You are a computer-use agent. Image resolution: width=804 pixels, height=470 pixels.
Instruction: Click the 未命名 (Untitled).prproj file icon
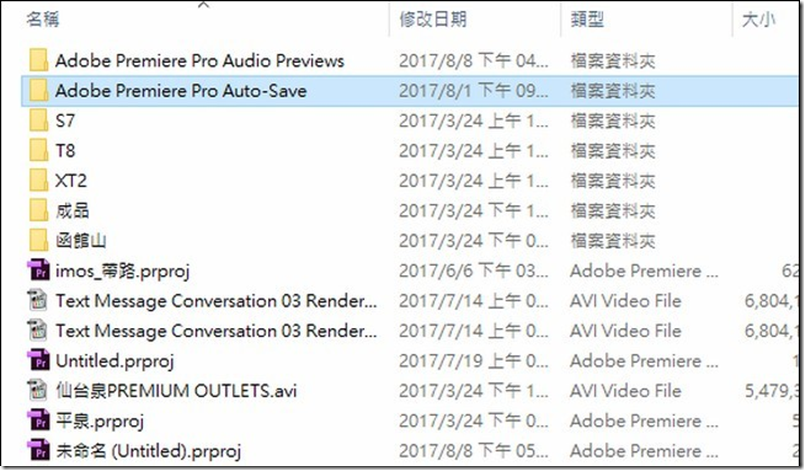point(39,451)
